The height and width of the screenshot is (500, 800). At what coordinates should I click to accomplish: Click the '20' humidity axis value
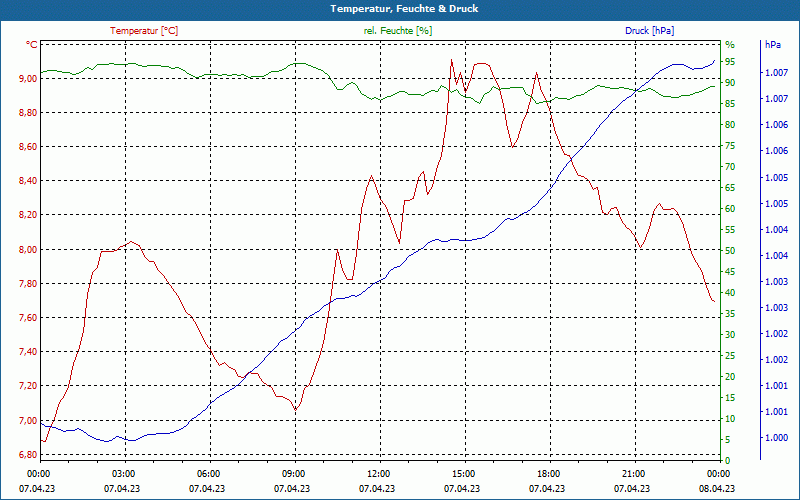click(x=730, y=377)
